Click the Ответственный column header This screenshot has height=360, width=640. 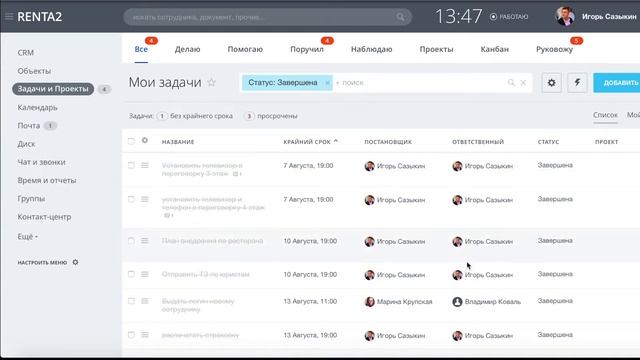click(478, 142)
